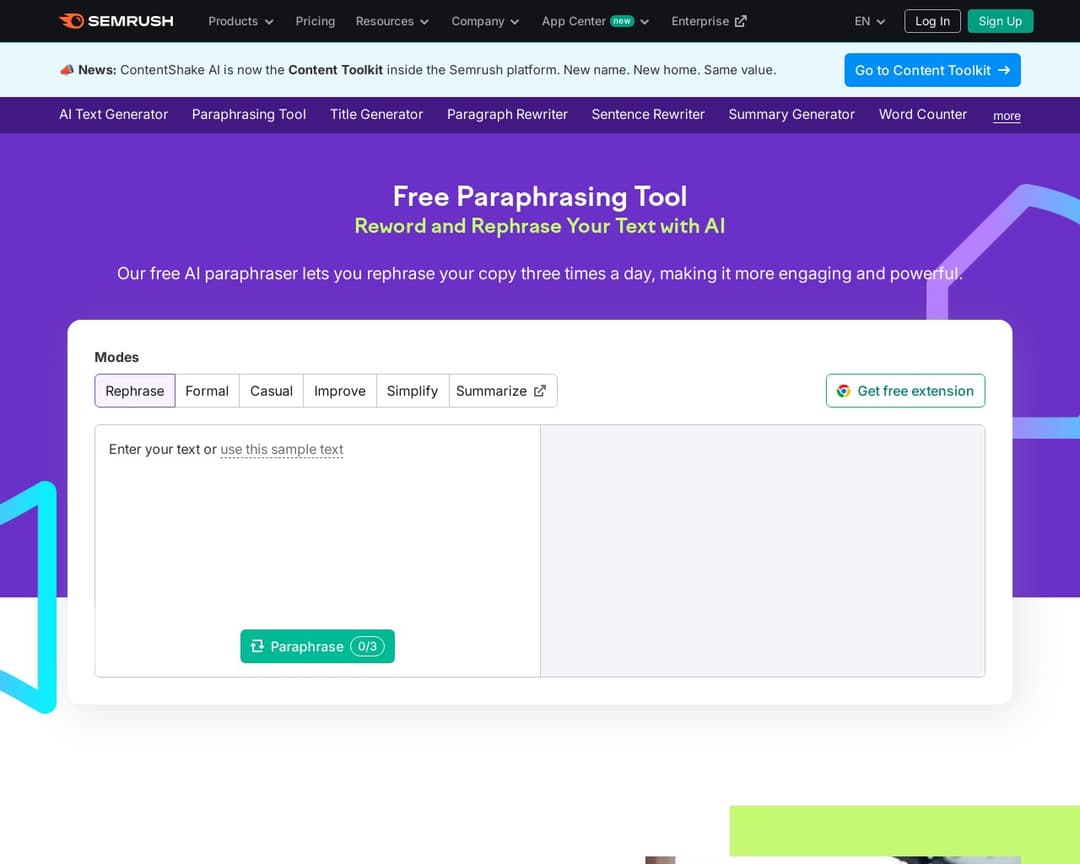
Task: Click use this sample text link
Action: (282, 450)
